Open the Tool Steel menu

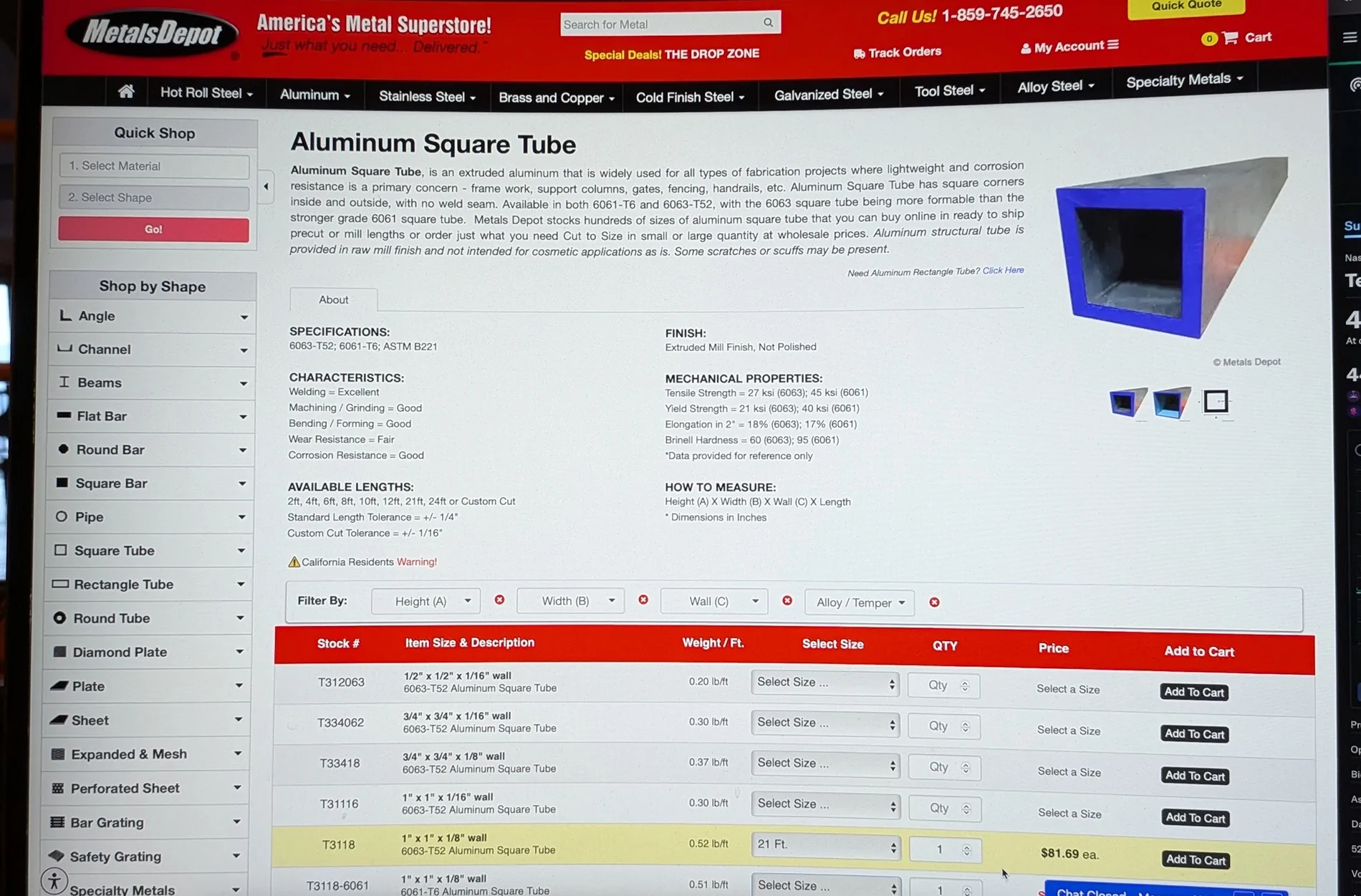pyautogui.click(x=950, y=91)
